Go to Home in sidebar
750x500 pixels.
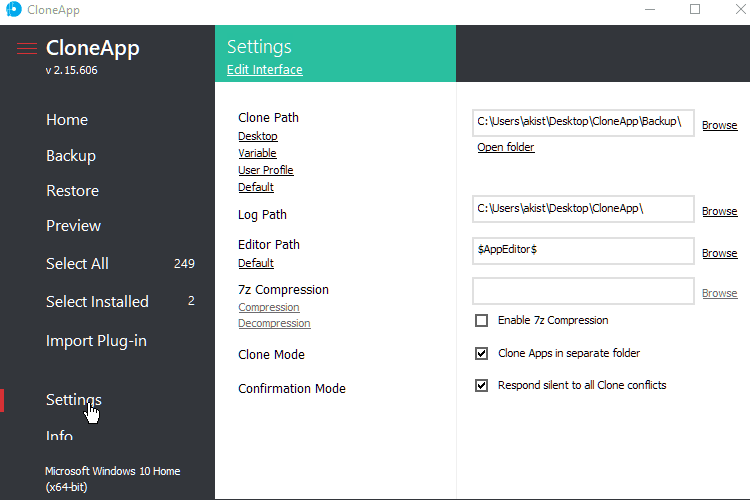(x=67, y=120)
